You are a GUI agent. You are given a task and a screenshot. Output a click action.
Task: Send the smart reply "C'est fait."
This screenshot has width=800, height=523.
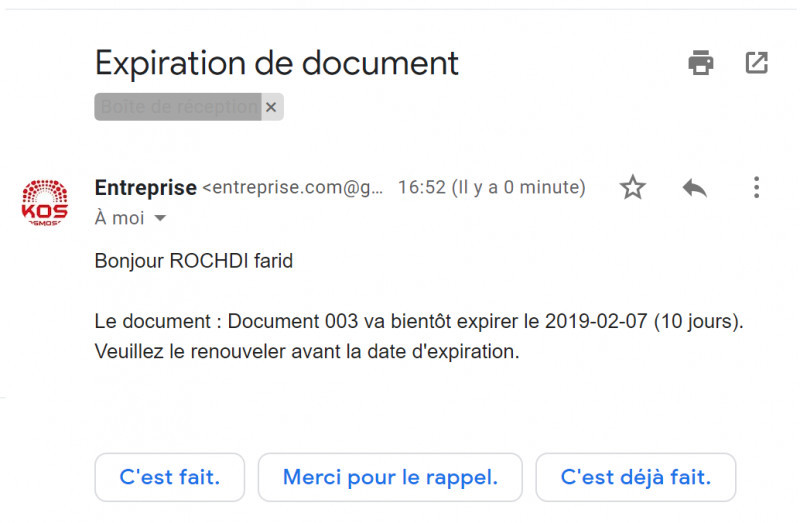[x=169, y=477]
